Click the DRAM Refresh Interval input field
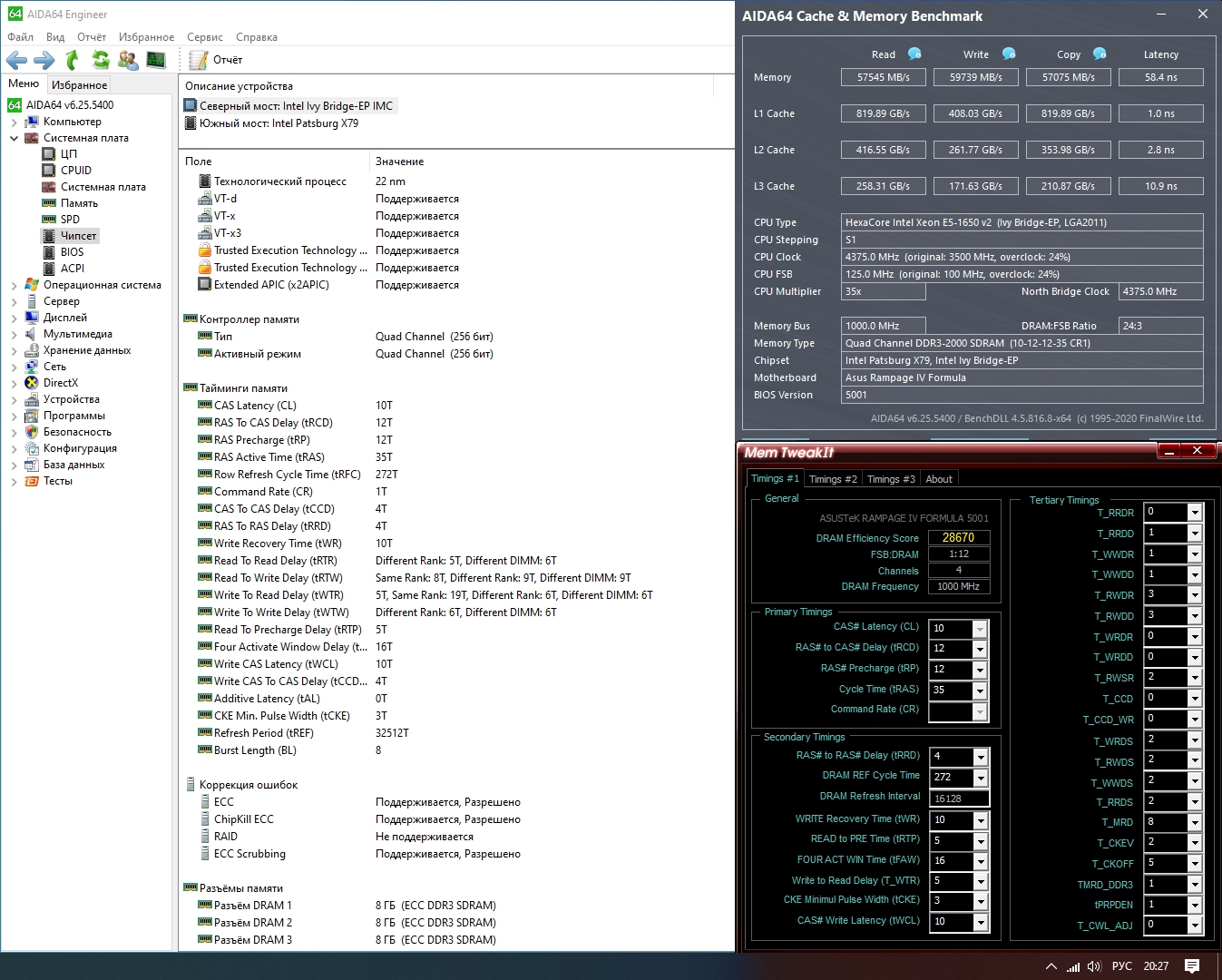 point(958,799)
